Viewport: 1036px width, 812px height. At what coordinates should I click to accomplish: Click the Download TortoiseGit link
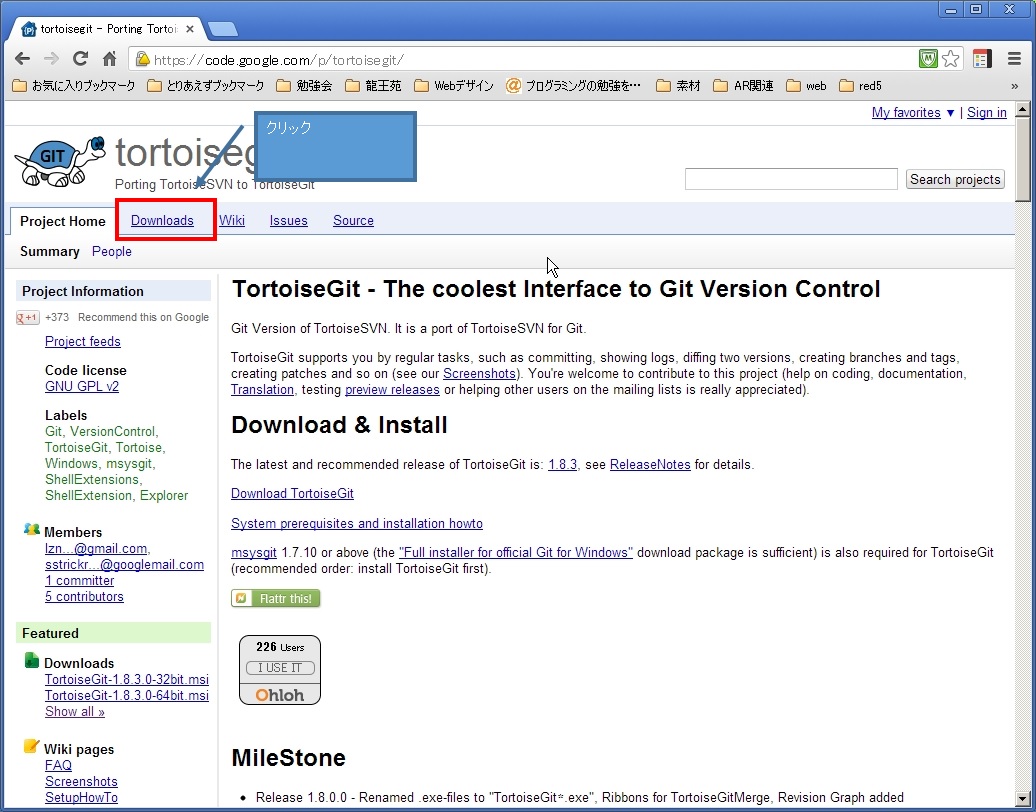(292, 494)
